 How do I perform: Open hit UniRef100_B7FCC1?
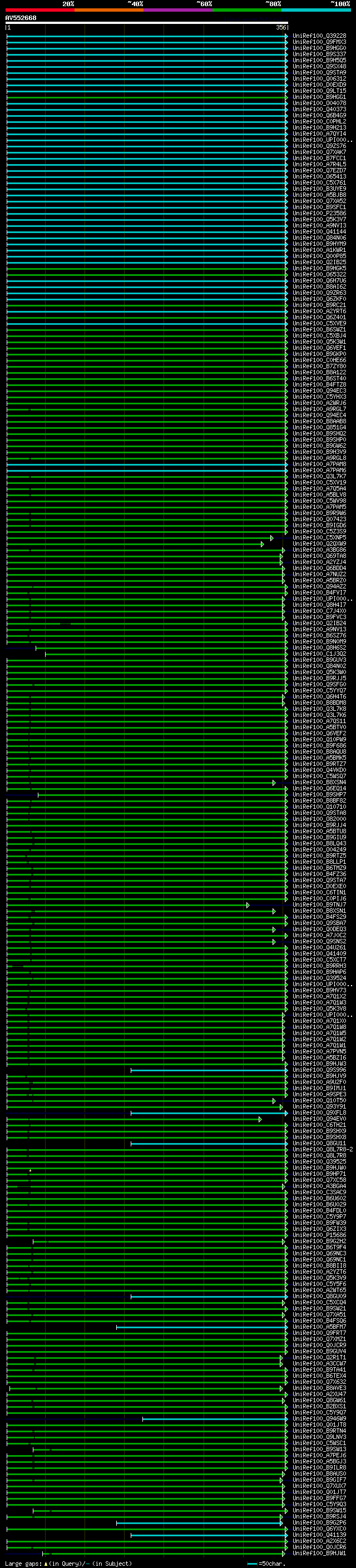[x=319, y=159]
